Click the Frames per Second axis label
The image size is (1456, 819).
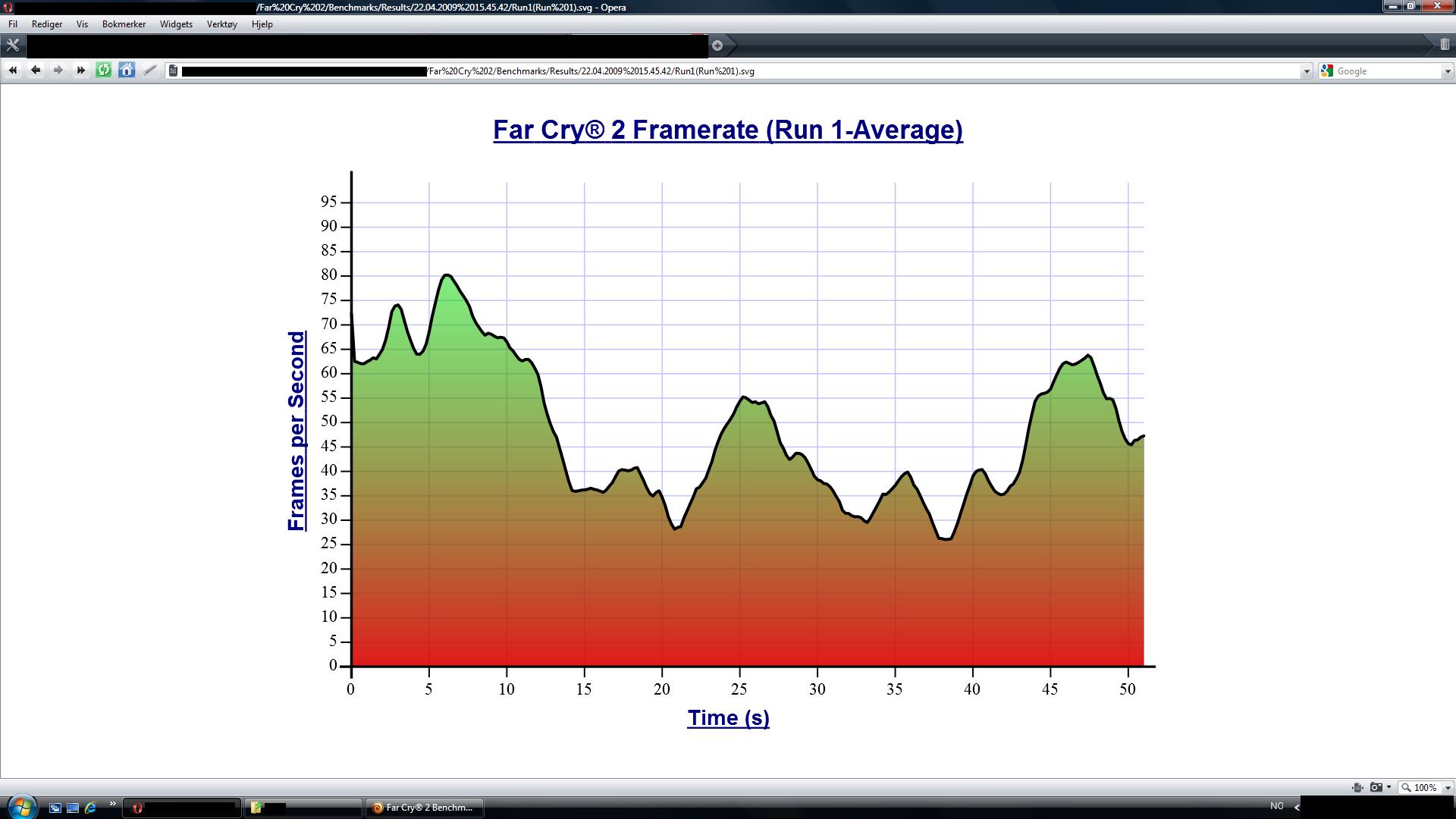(297, 431)
